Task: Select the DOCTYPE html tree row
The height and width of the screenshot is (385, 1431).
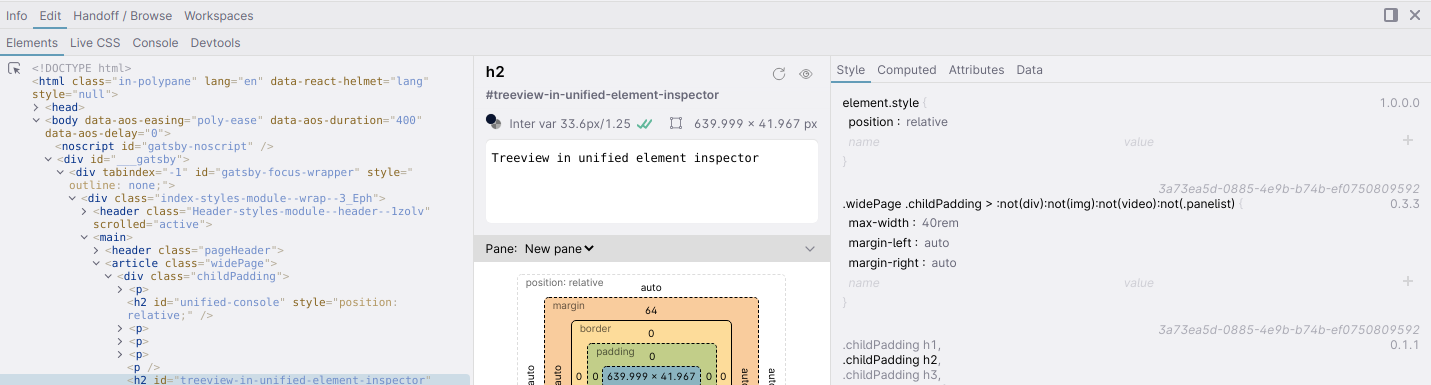Action: (x=82, y=68)
